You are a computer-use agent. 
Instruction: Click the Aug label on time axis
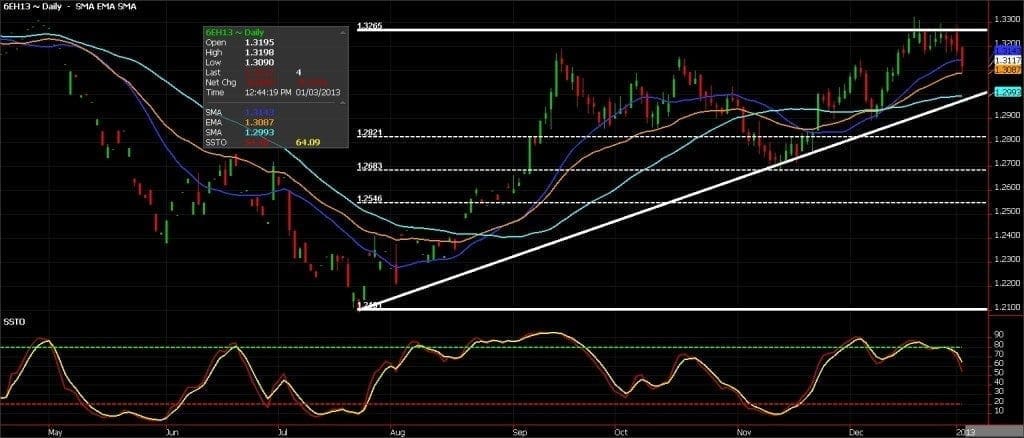click(396, 431)
